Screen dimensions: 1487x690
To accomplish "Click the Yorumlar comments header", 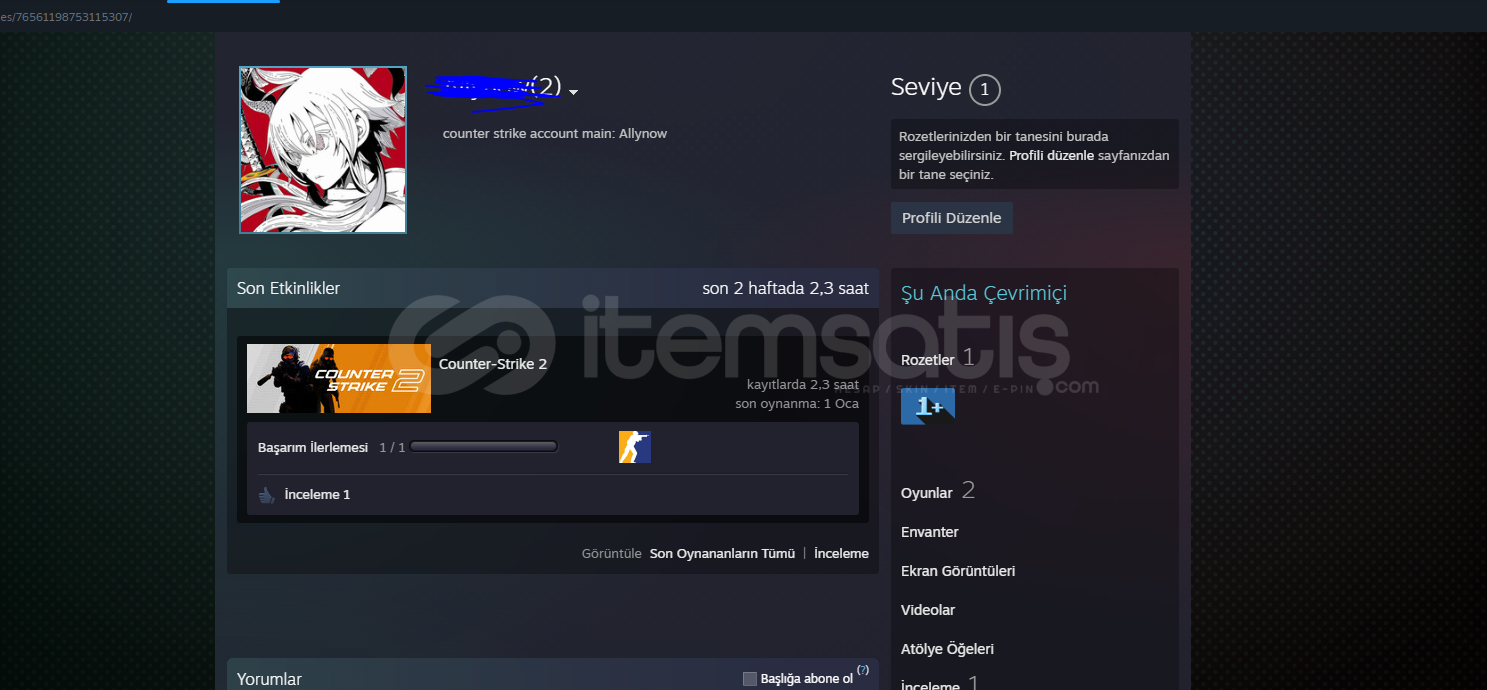I will (x=269, y=679).
